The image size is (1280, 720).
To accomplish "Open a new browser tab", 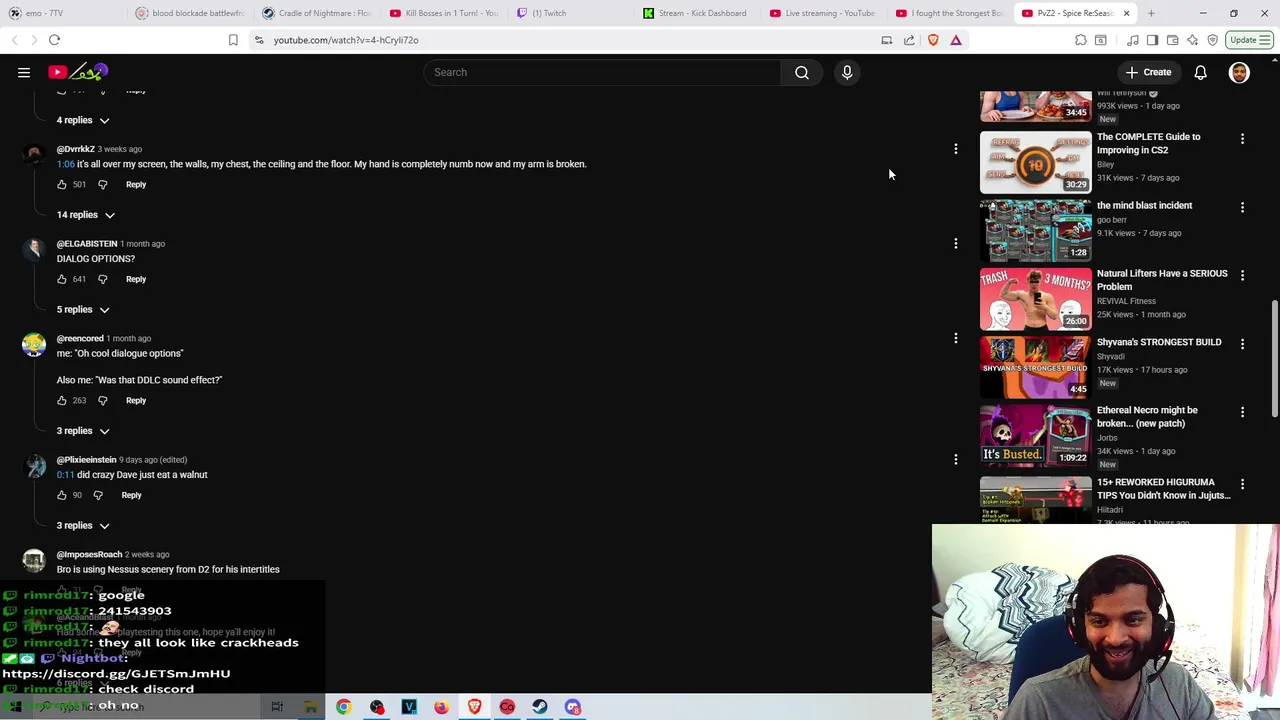I will click(1151, 13).
